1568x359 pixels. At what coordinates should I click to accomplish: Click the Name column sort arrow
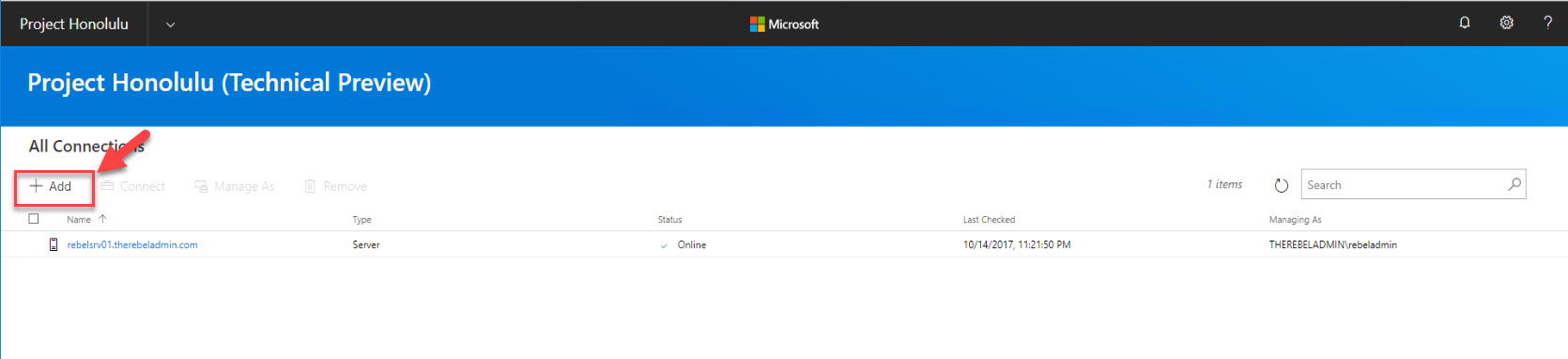coord(102,219)
